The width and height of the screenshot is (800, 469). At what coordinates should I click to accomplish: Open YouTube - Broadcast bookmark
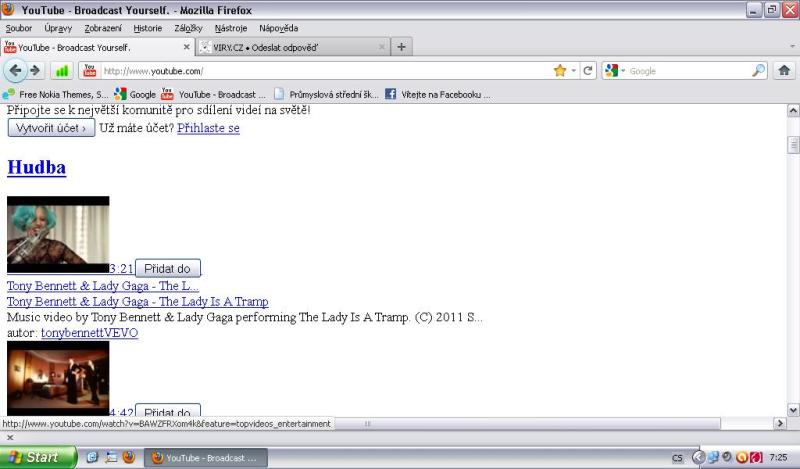[x=214, y=94]
